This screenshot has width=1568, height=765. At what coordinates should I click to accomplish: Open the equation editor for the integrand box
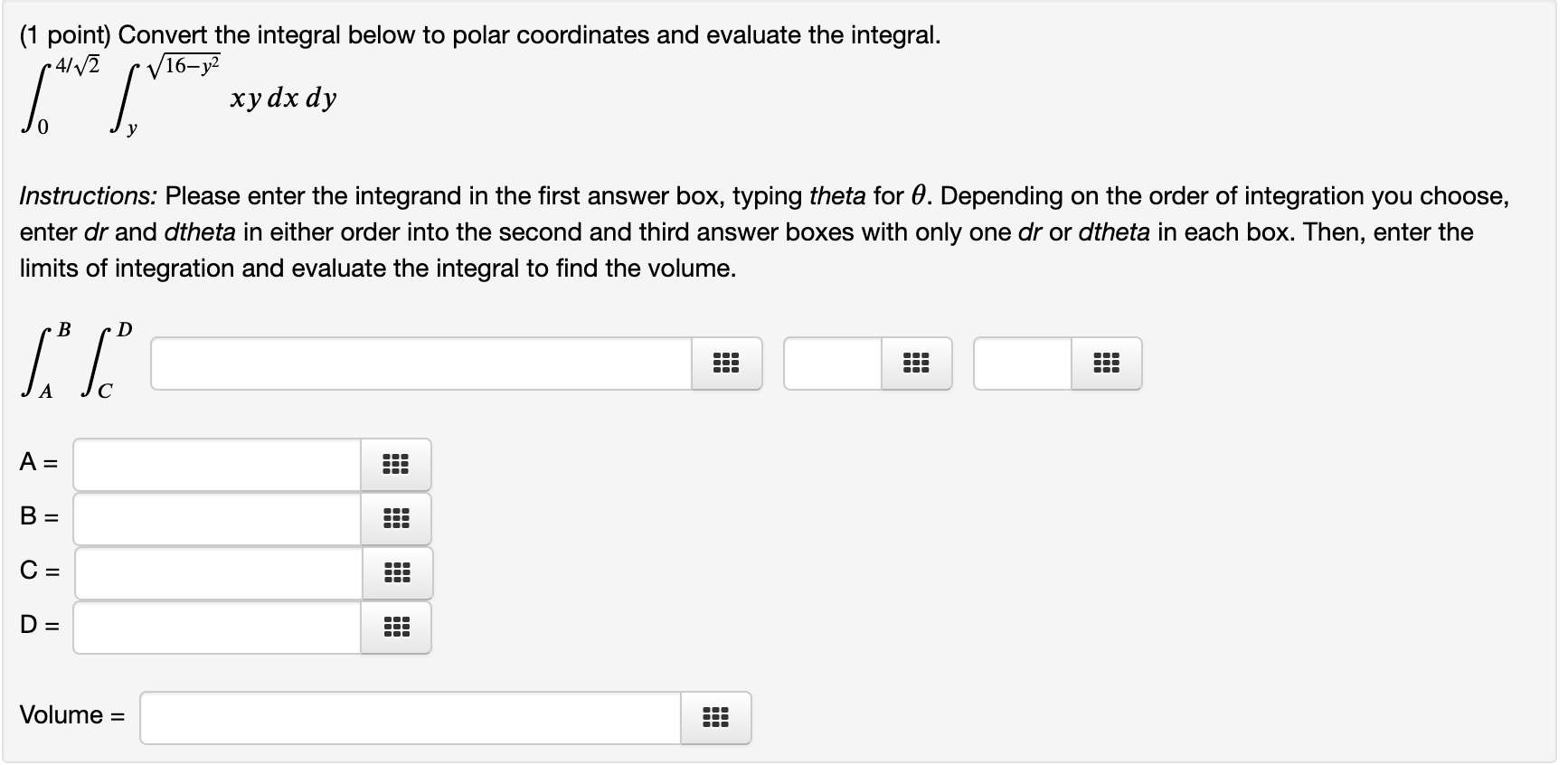pyautogui.click(x=727, y=364)
